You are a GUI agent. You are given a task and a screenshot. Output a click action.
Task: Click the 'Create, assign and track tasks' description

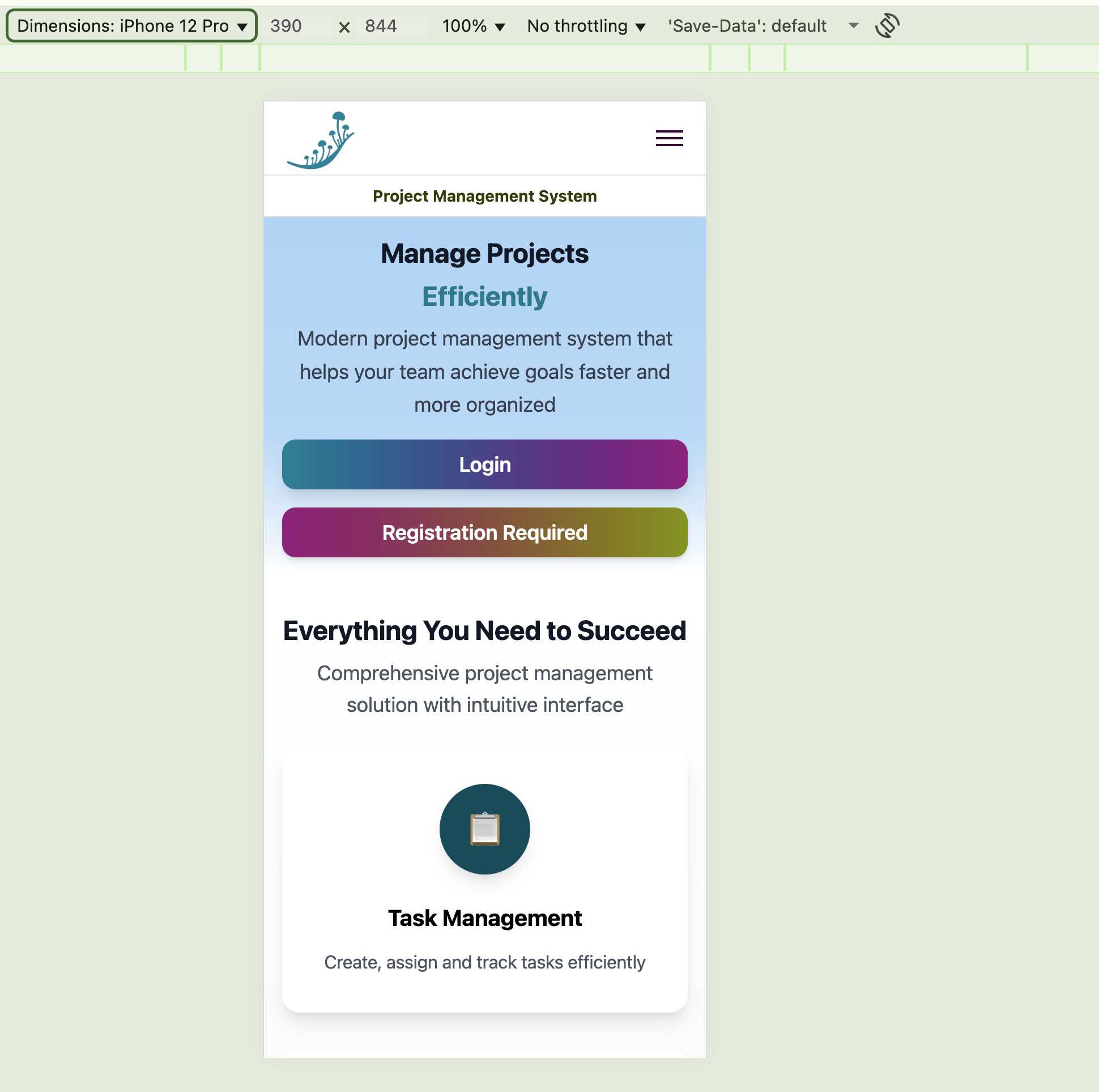(485, 962)
